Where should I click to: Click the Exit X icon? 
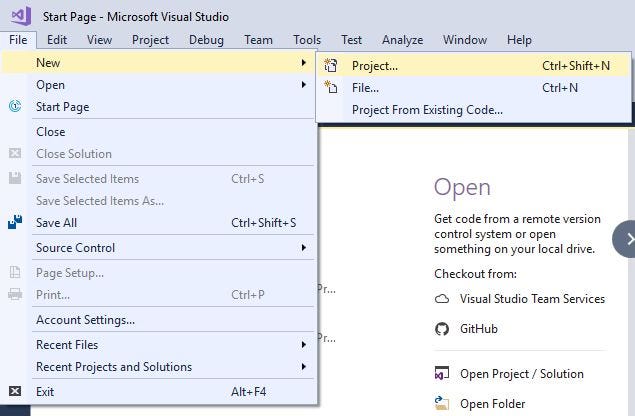pyautogui.click(x=15, y=391)
